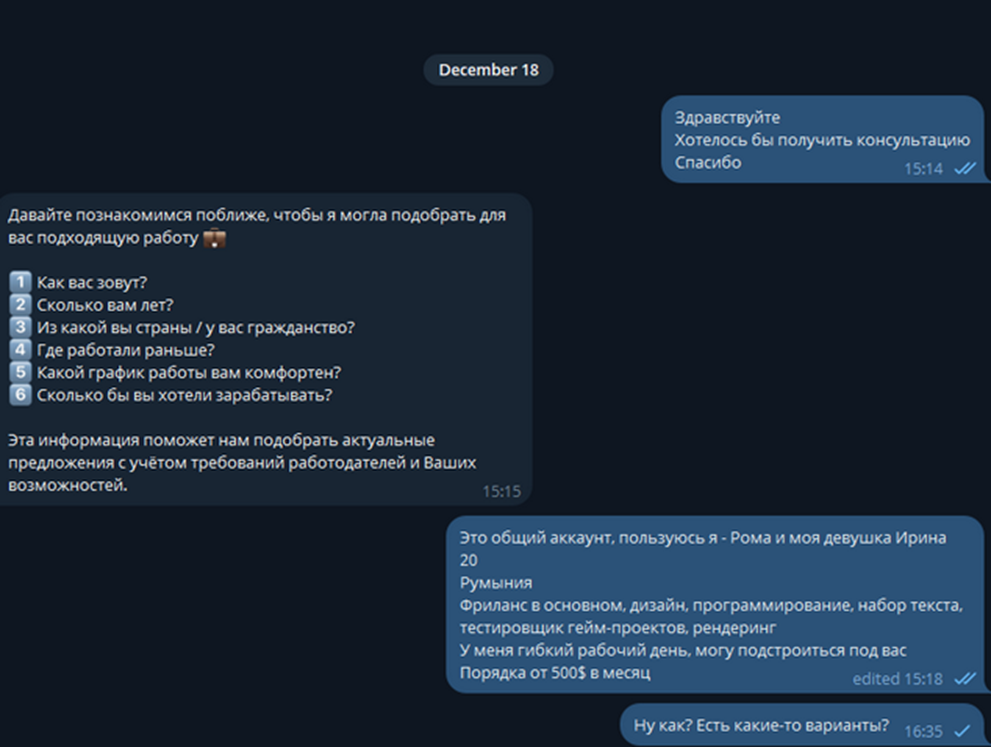Click the number 4 keycap emoji
The image size is (991, 747).
(20, 349)
